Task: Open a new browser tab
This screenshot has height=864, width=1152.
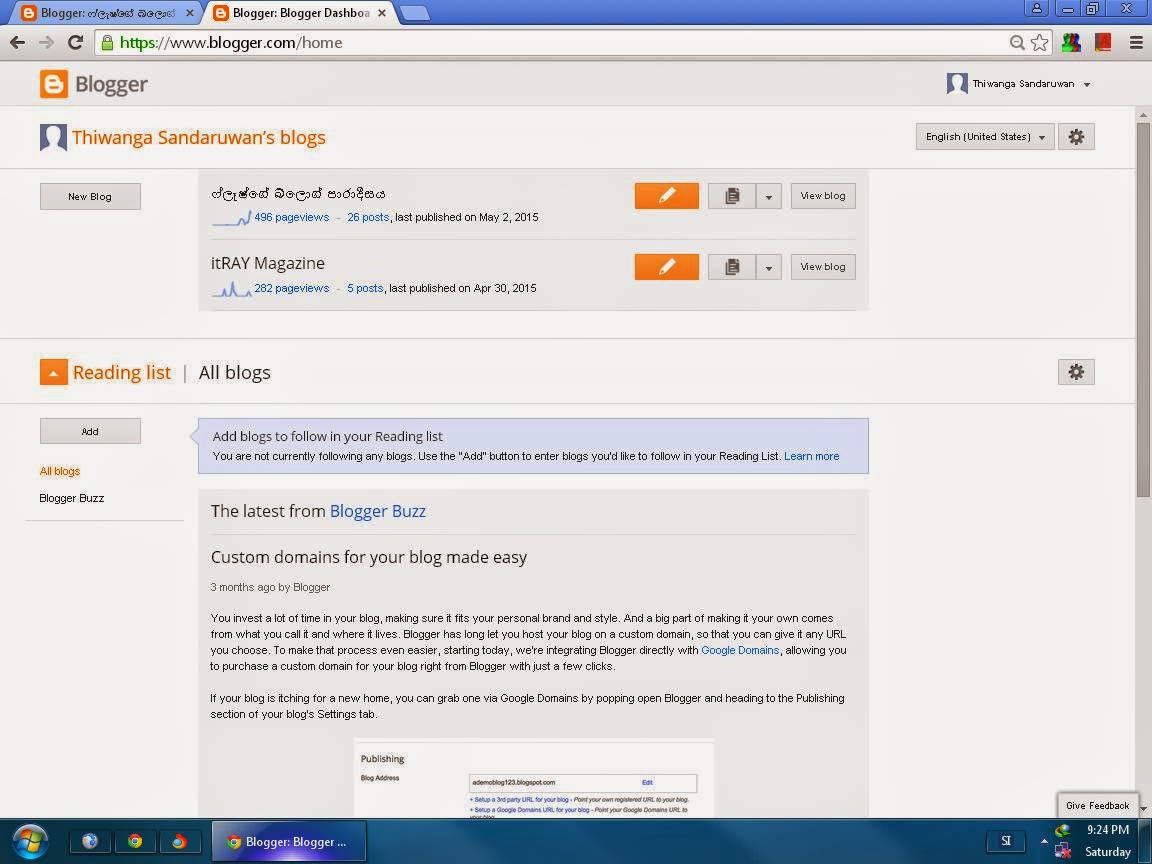Action: (415, 13)
